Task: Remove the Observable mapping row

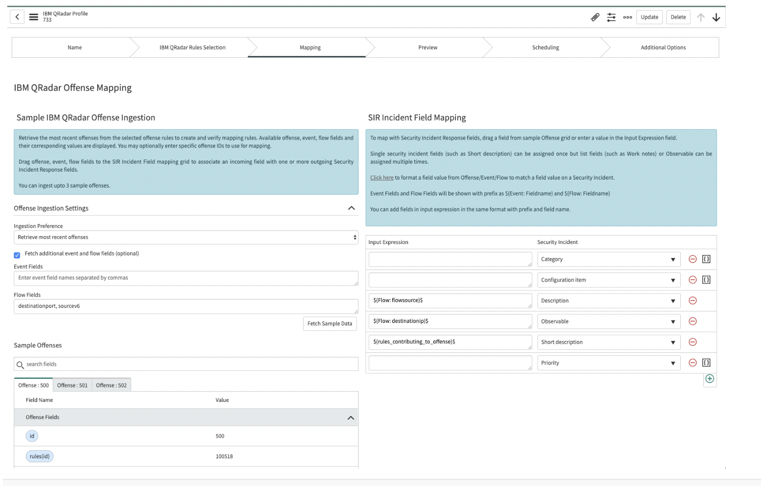Action: (x=693, y=321)
